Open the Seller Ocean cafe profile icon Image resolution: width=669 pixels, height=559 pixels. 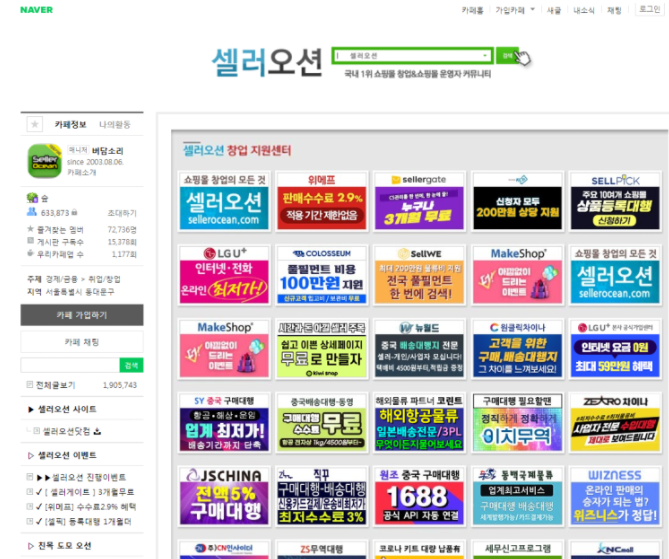tap(44, 161)
